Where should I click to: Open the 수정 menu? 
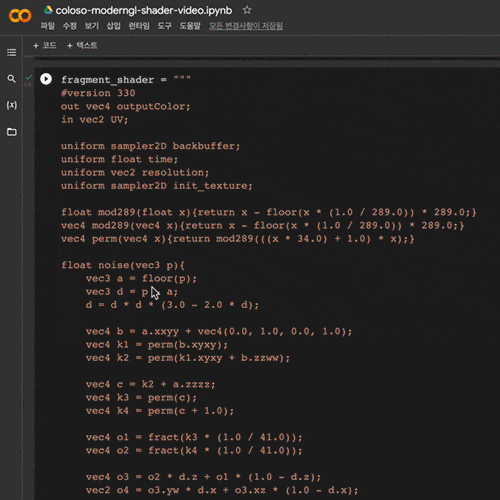(70, 26)
